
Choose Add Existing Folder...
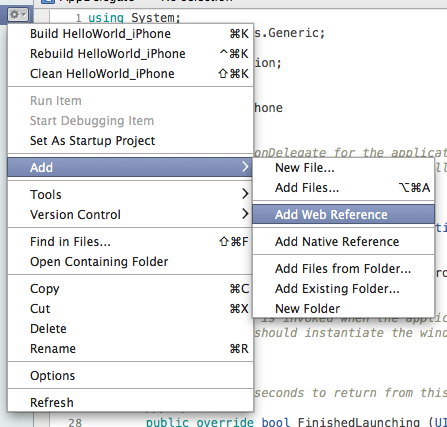point(344,289)
